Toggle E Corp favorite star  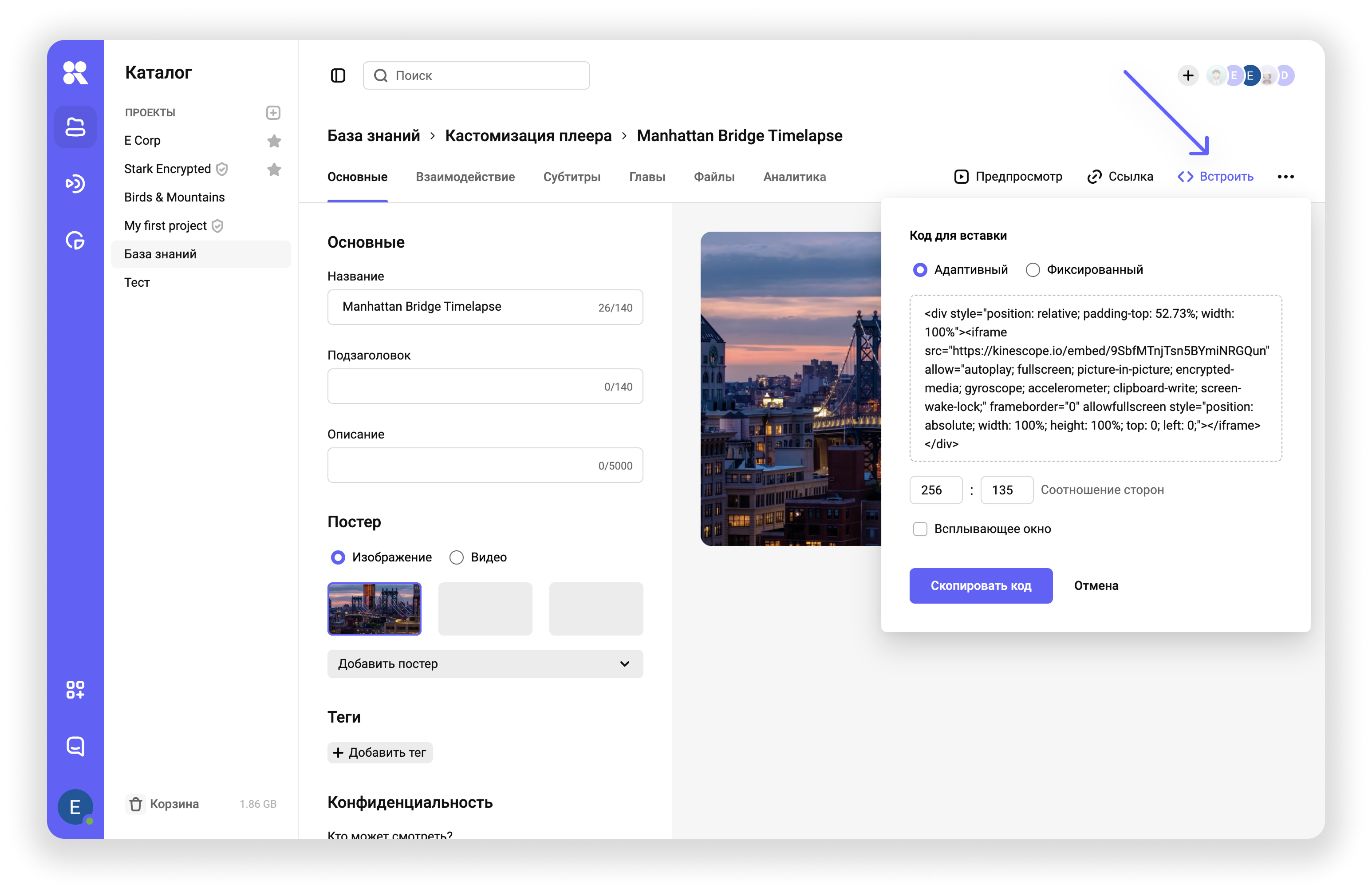274,141
